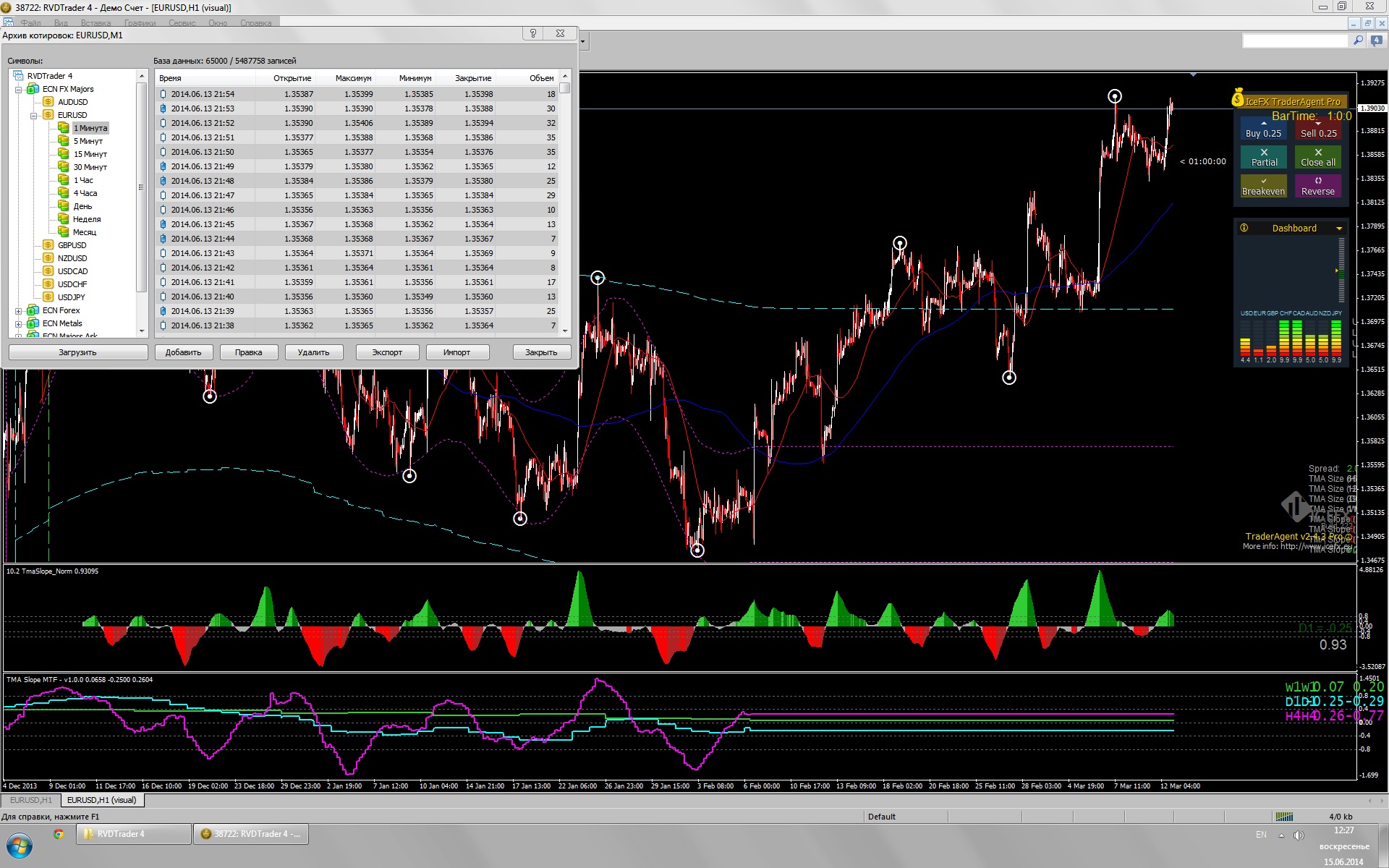Open the Файл menu
The image size is (1389, 868).
click(31, 23)
